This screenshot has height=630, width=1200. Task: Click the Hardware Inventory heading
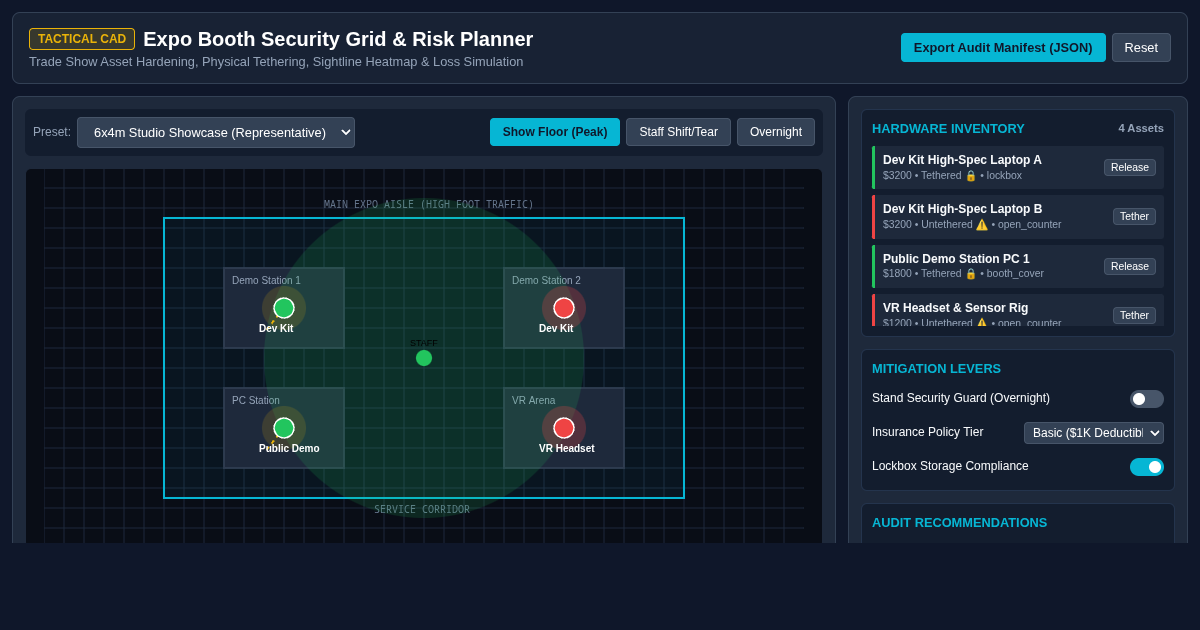948,129
